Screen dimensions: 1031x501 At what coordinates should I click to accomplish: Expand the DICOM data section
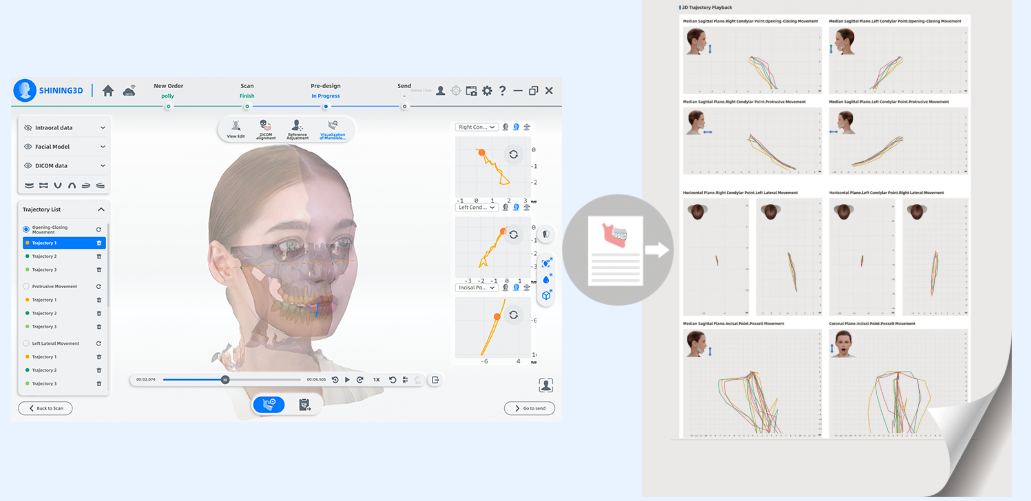pyautogui.click(x=102, y=166)
